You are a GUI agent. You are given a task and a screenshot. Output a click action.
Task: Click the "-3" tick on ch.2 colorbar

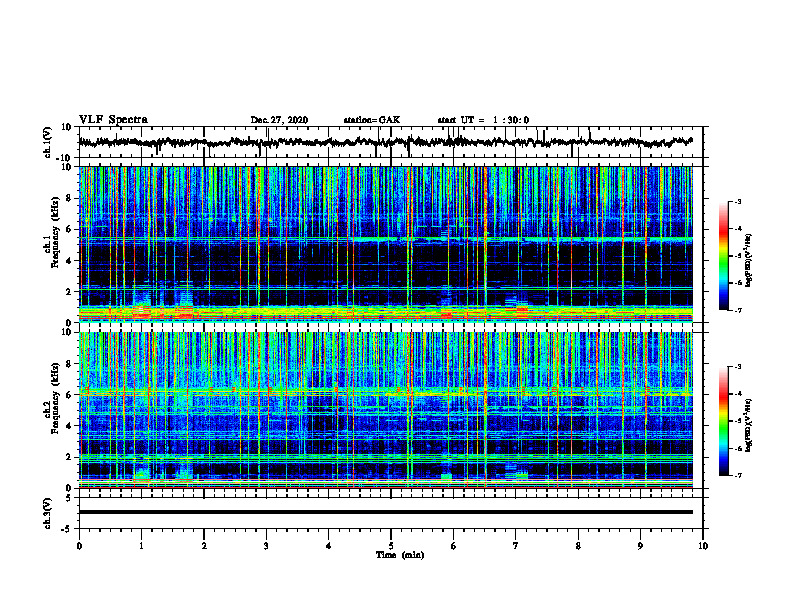[x=738, y=367]
